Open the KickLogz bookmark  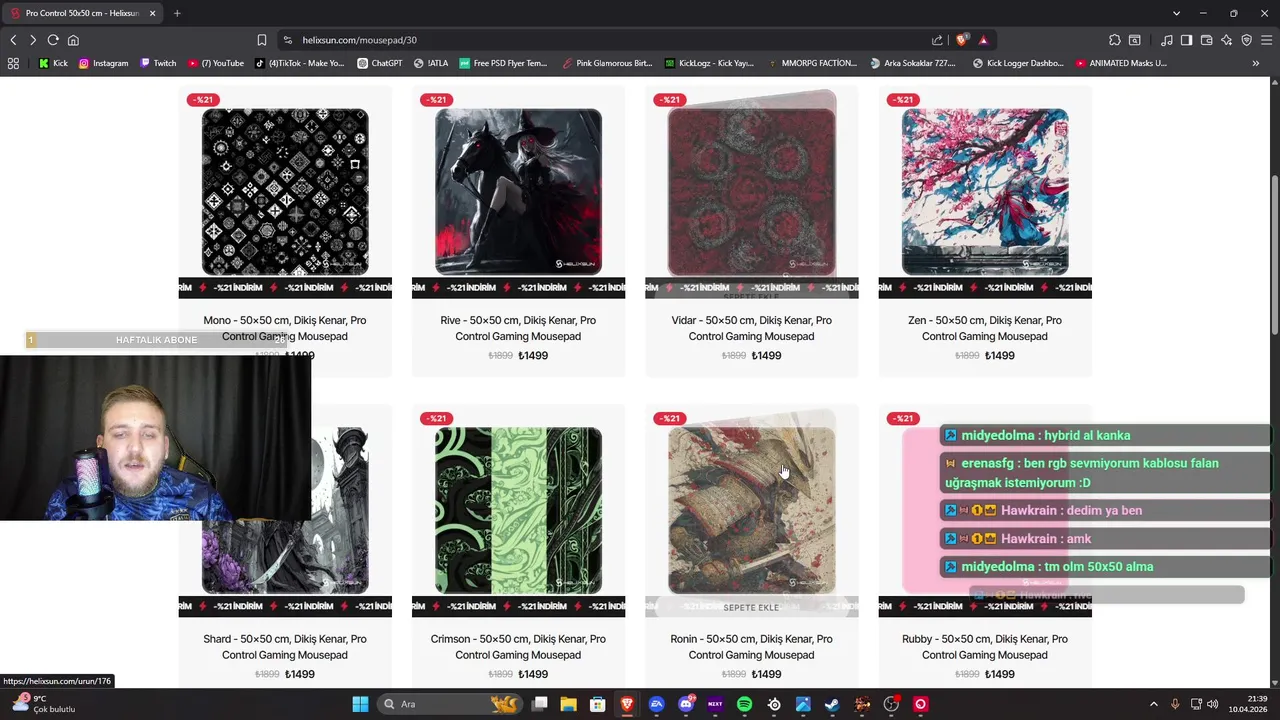[x=709, y=63]
